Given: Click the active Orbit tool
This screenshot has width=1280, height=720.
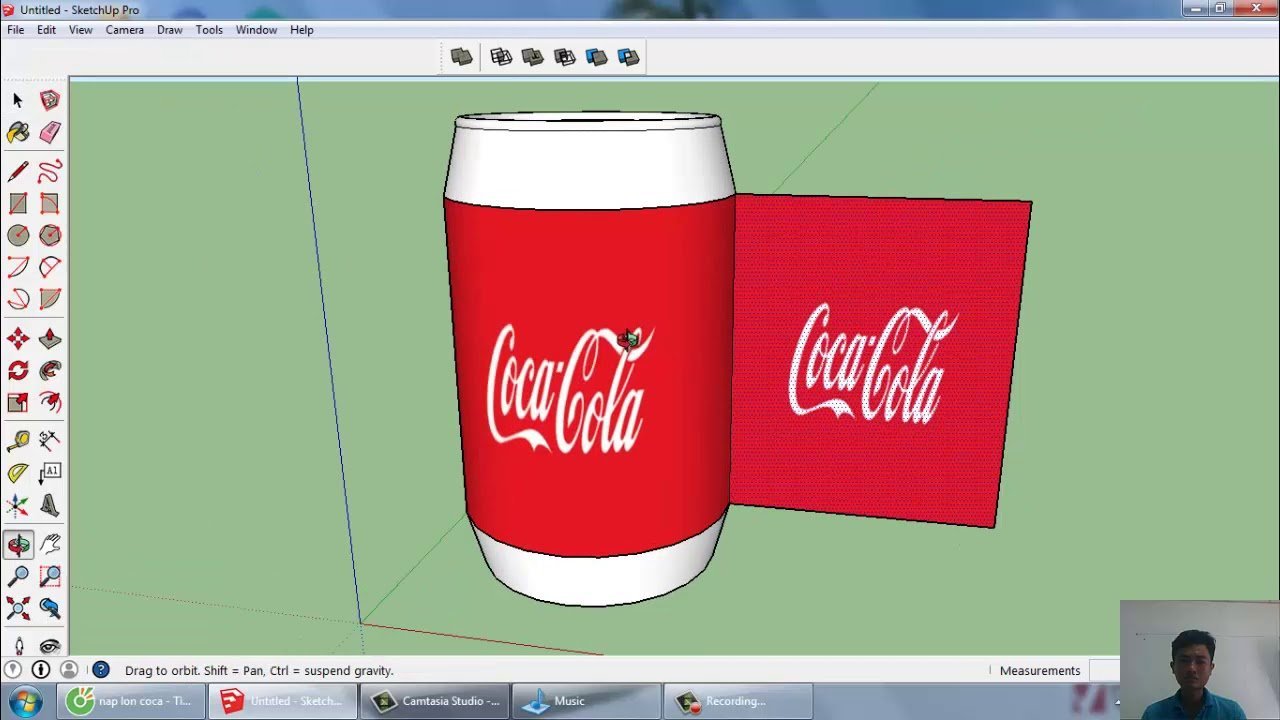Looking at the screenshot, I should pos(18,545).
